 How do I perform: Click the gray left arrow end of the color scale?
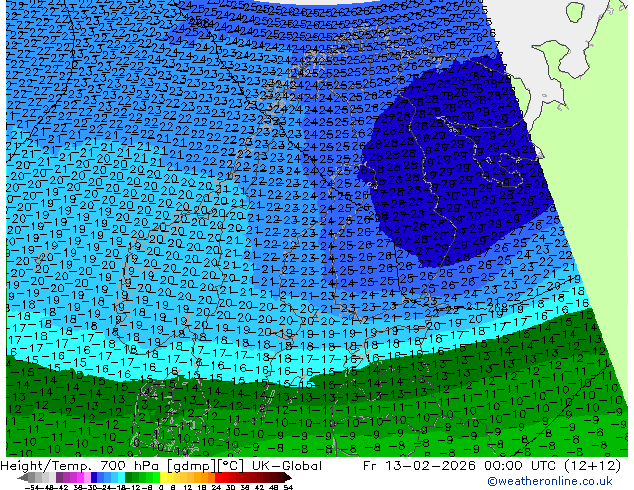coord(23,477)
